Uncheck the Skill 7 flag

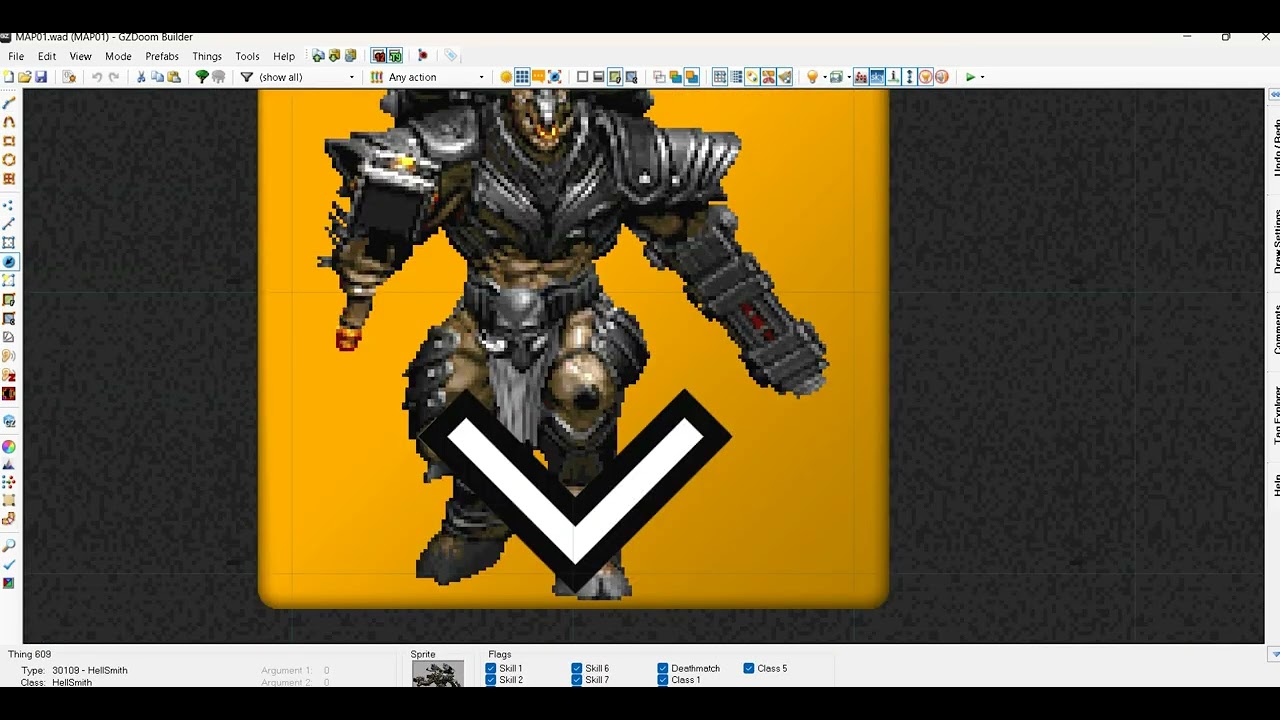point(577,680)
